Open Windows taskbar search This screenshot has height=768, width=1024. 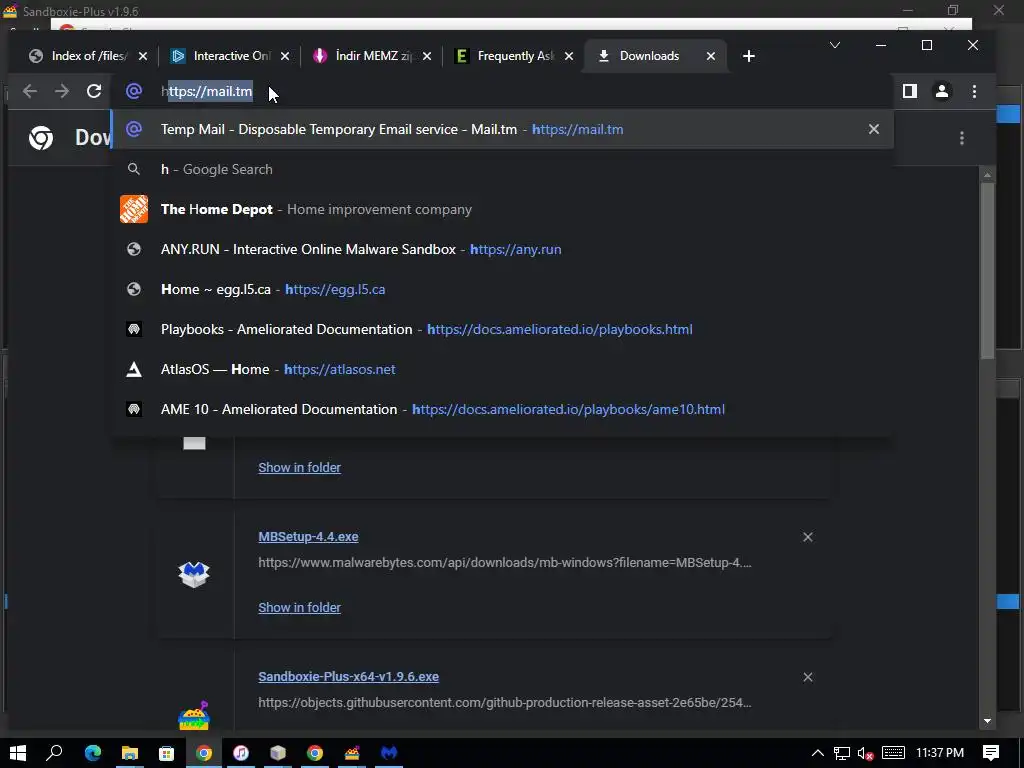point(54,753)
